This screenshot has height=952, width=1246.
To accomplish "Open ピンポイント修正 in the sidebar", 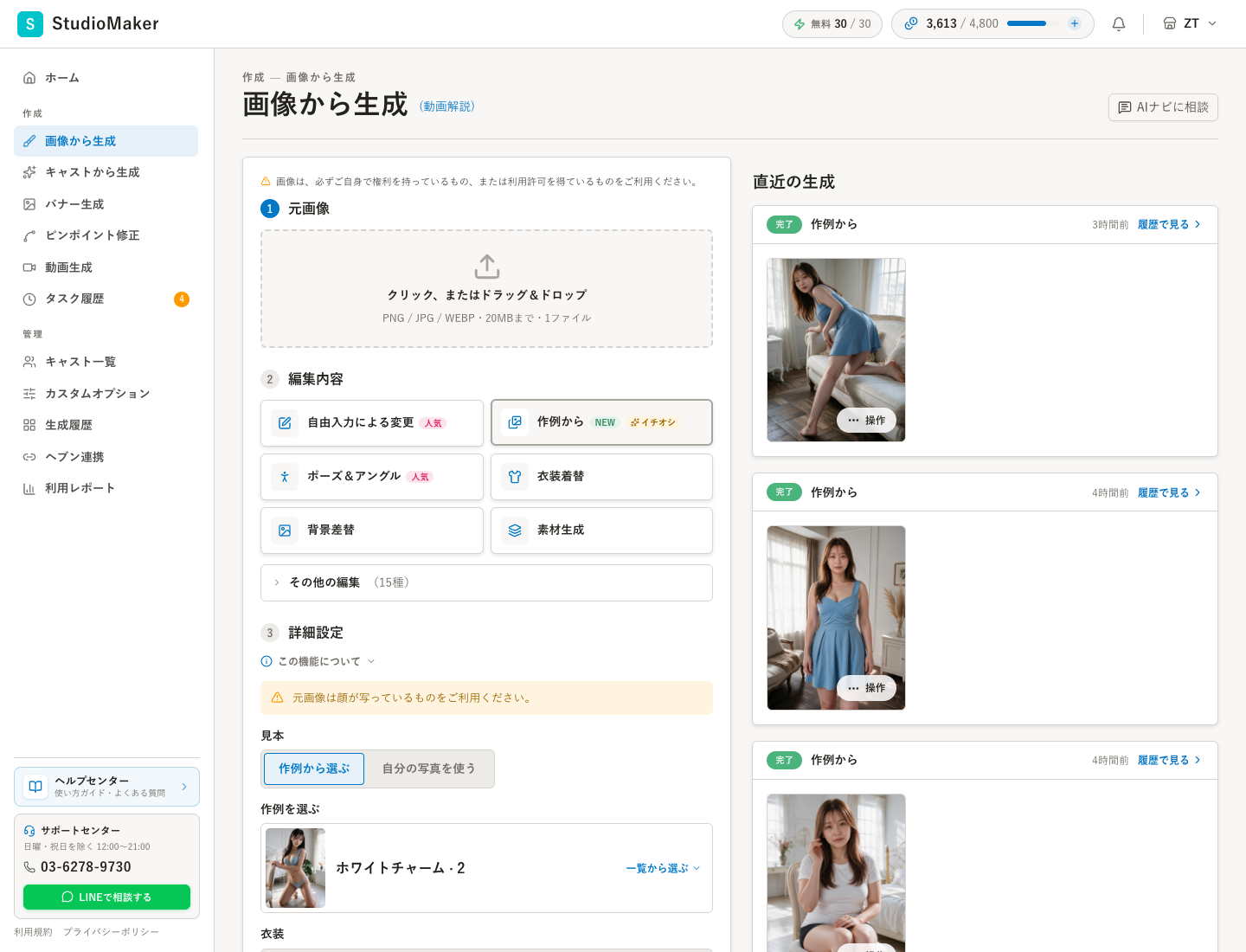I will [106, 235].
